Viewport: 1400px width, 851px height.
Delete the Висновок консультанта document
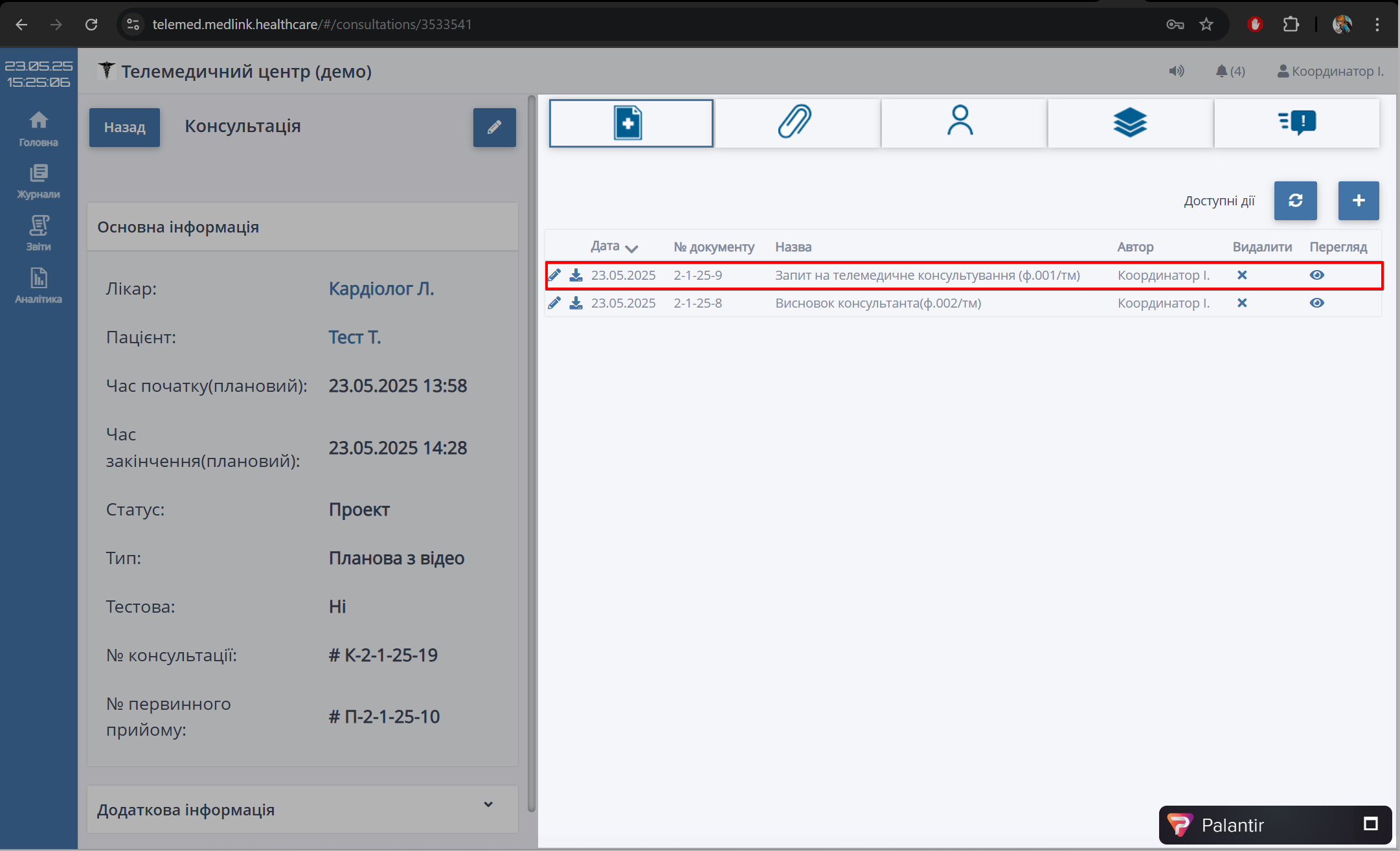[x=1241, y=303]
